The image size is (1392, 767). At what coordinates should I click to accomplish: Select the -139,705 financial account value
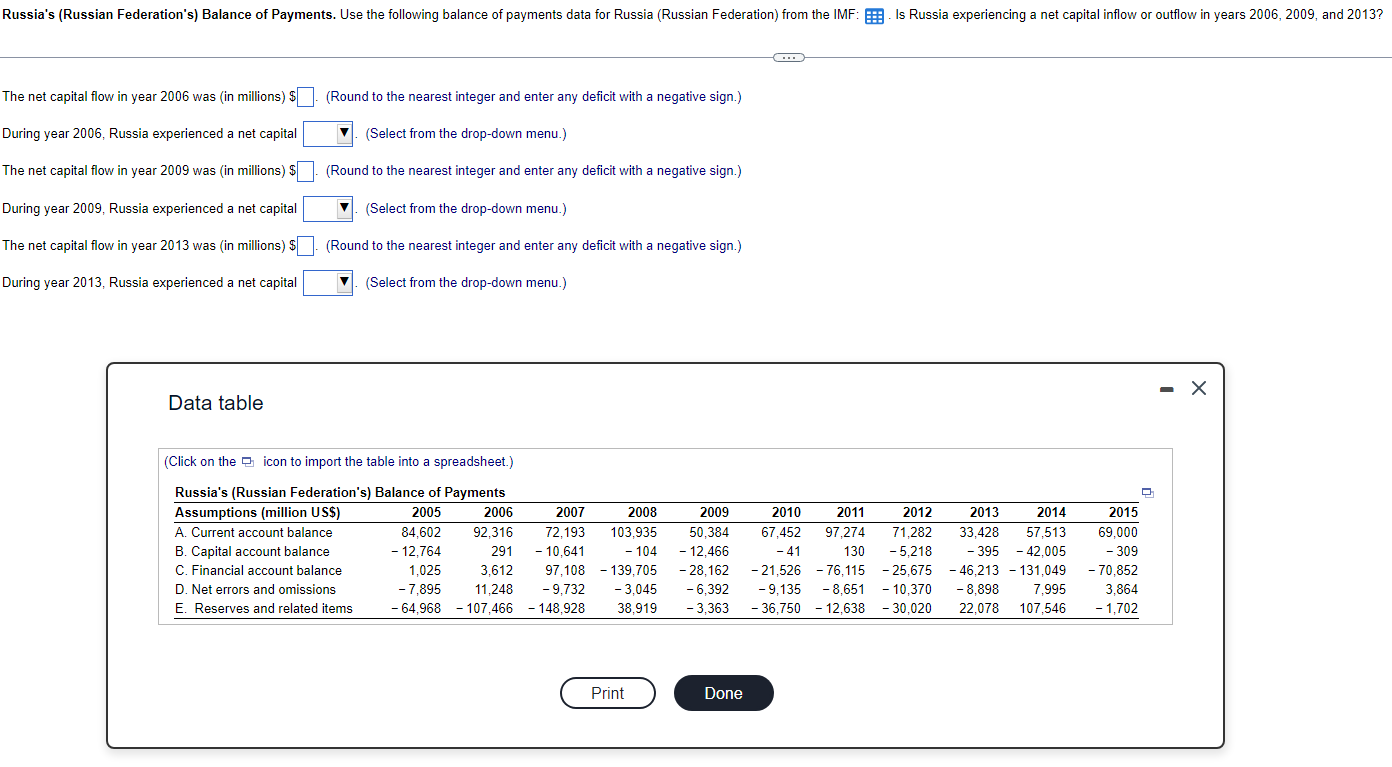coord(629,570)
